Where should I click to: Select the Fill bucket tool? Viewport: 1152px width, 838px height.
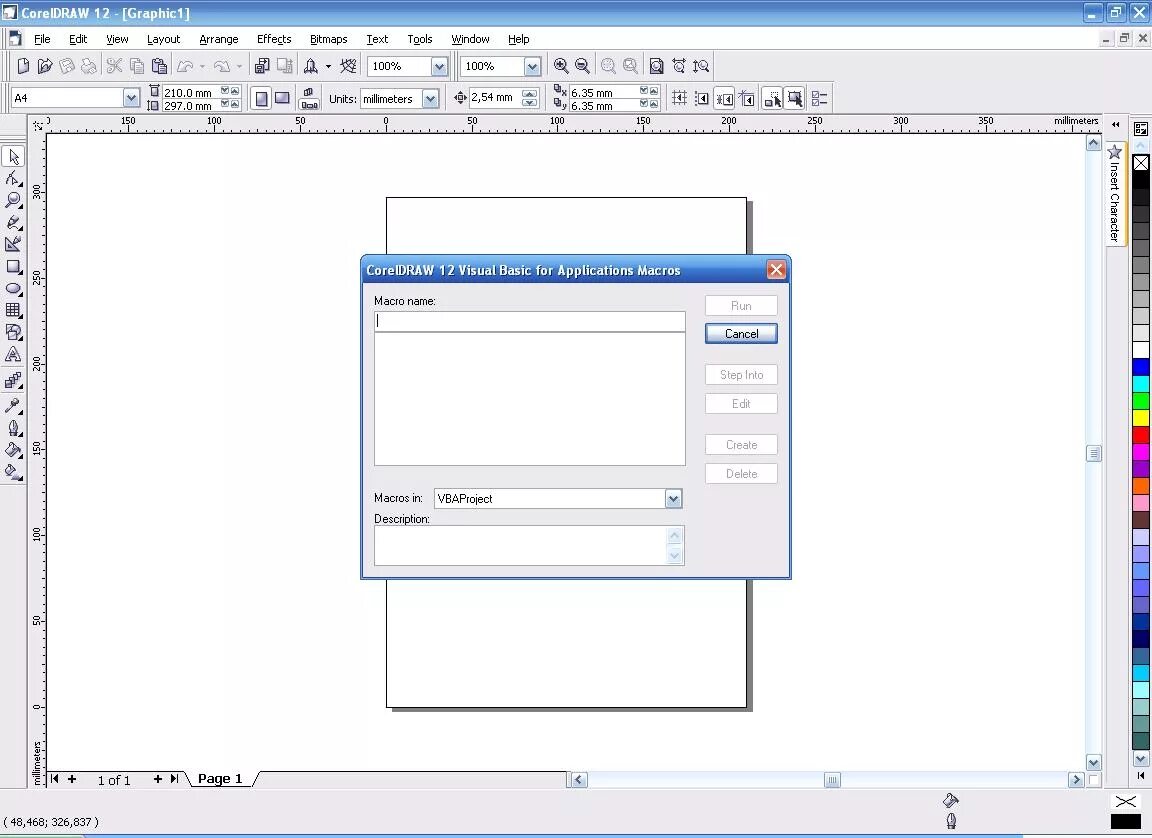13,449
